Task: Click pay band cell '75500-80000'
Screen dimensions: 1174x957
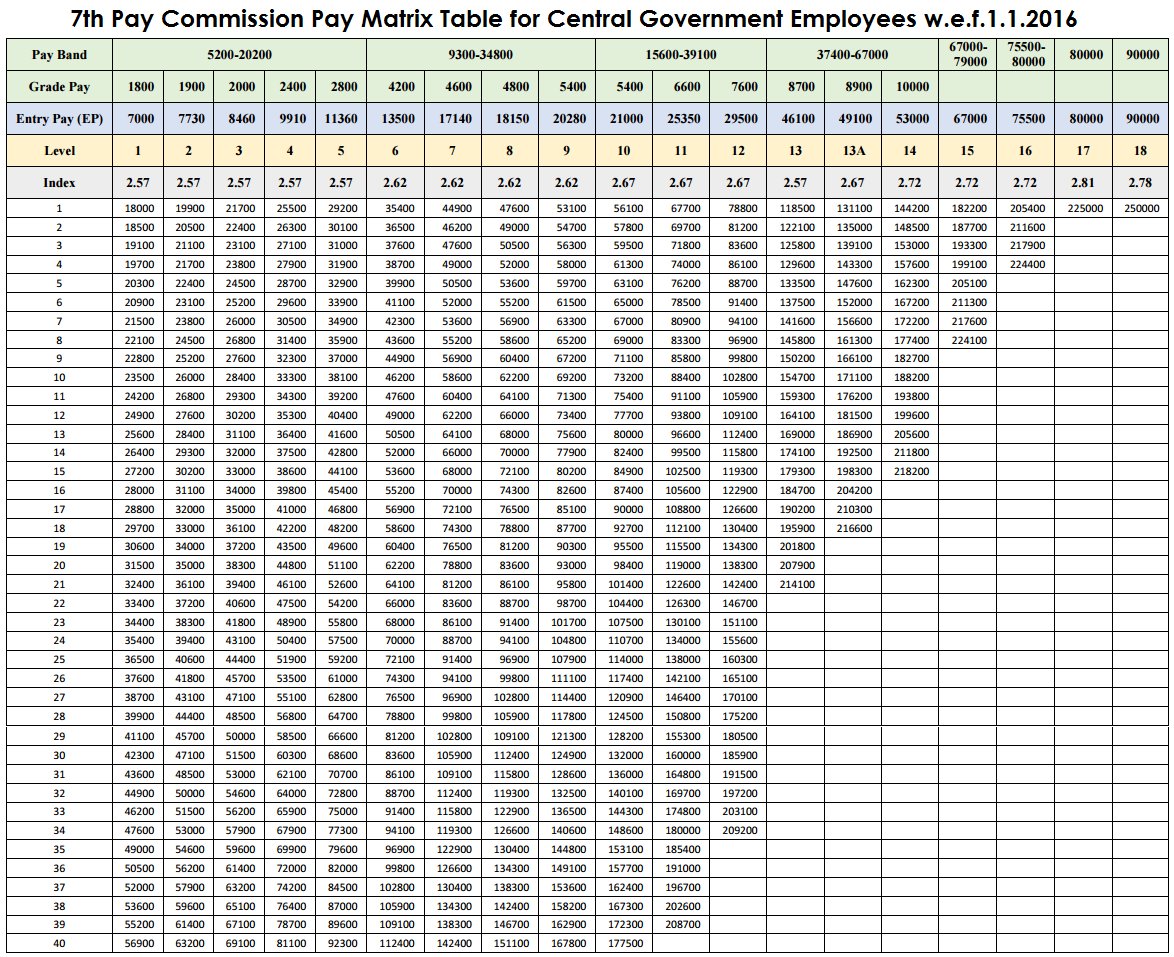Action: click(1026, 55)
